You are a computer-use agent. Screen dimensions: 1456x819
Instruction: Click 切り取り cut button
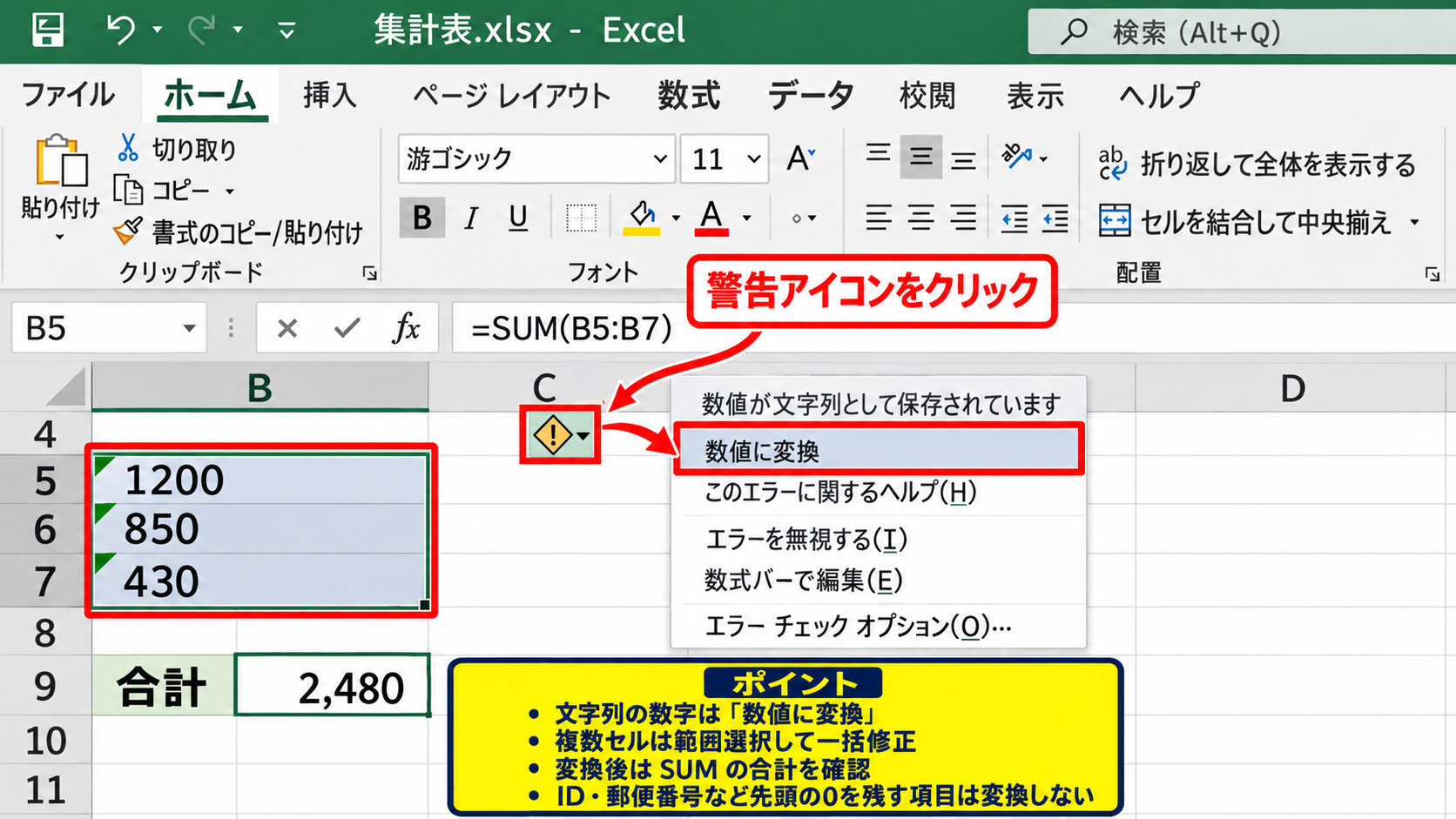coord(177,149)
